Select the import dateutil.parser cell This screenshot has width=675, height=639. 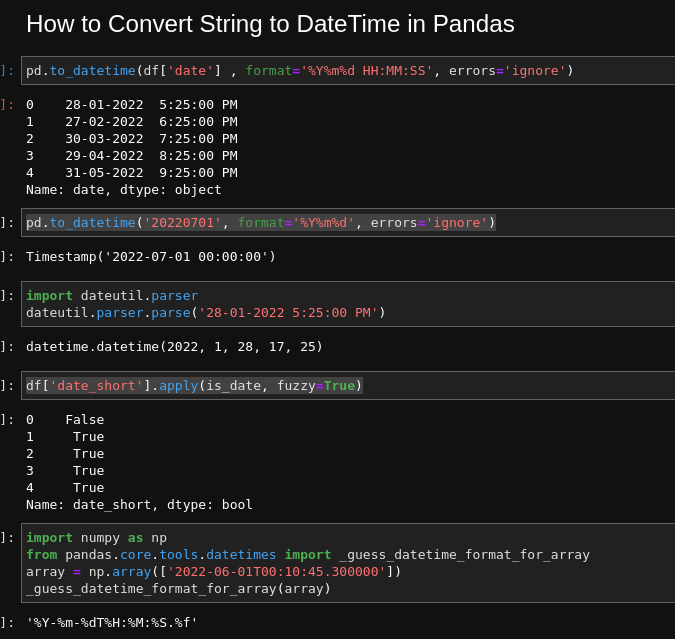(x=348, y=304)
